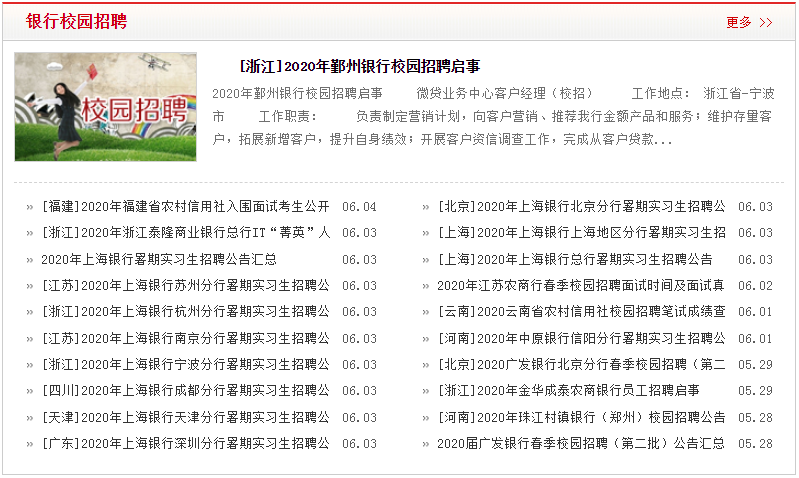Select 上海银行杭州分行暑期实习生招聘 link
Viewport: 799px width, 478px height.
point(185,312)
